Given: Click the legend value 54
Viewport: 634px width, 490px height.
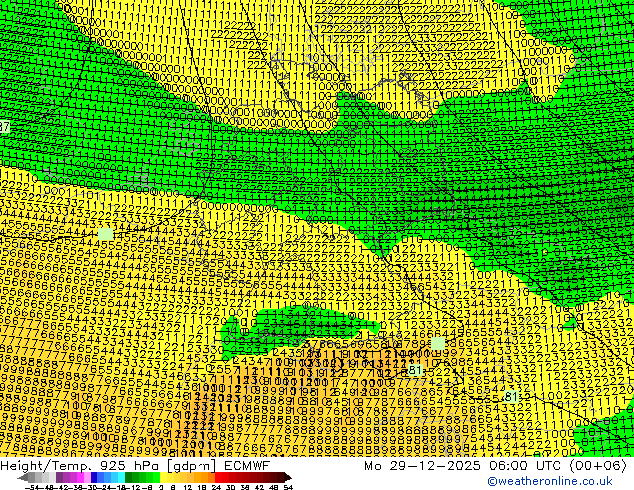Looking at the screenshot, I should click(x=288, y=487).
